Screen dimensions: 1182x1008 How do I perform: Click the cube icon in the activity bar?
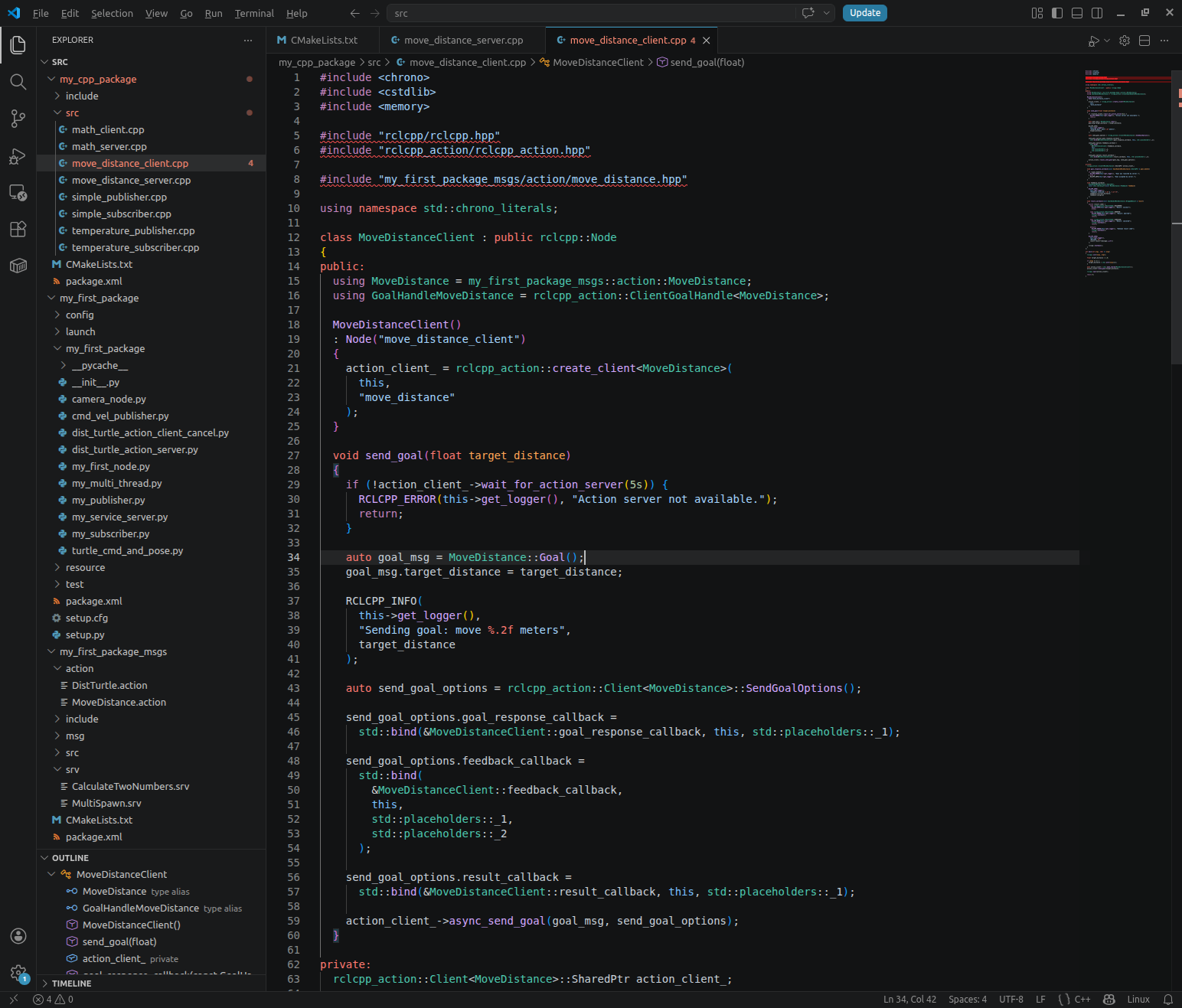(x=18, y=266)
